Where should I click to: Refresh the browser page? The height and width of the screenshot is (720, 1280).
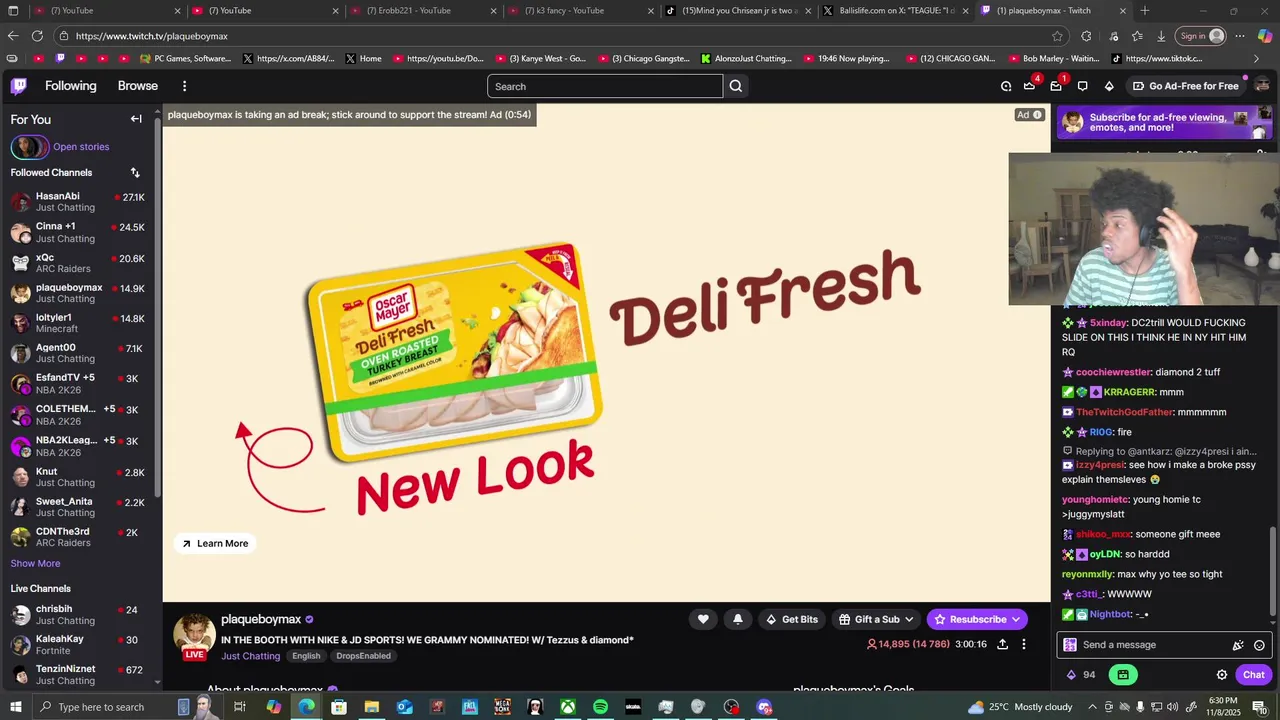point(37,36)
